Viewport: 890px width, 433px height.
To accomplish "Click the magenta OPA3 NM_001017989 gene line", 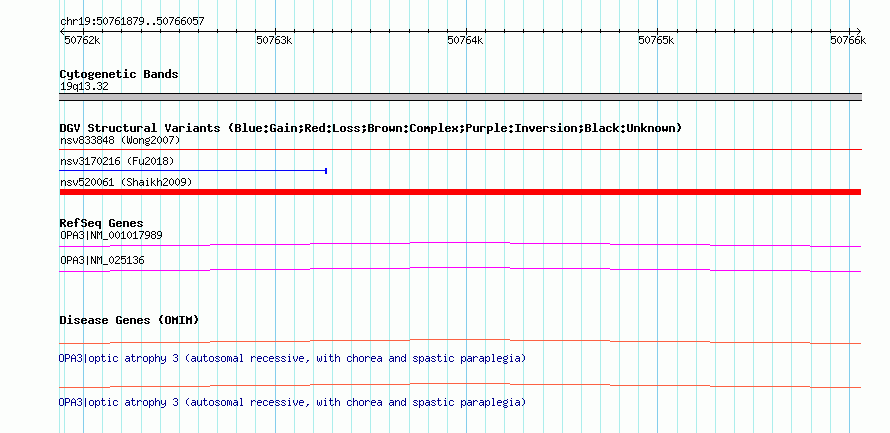I will coord(460,244).
